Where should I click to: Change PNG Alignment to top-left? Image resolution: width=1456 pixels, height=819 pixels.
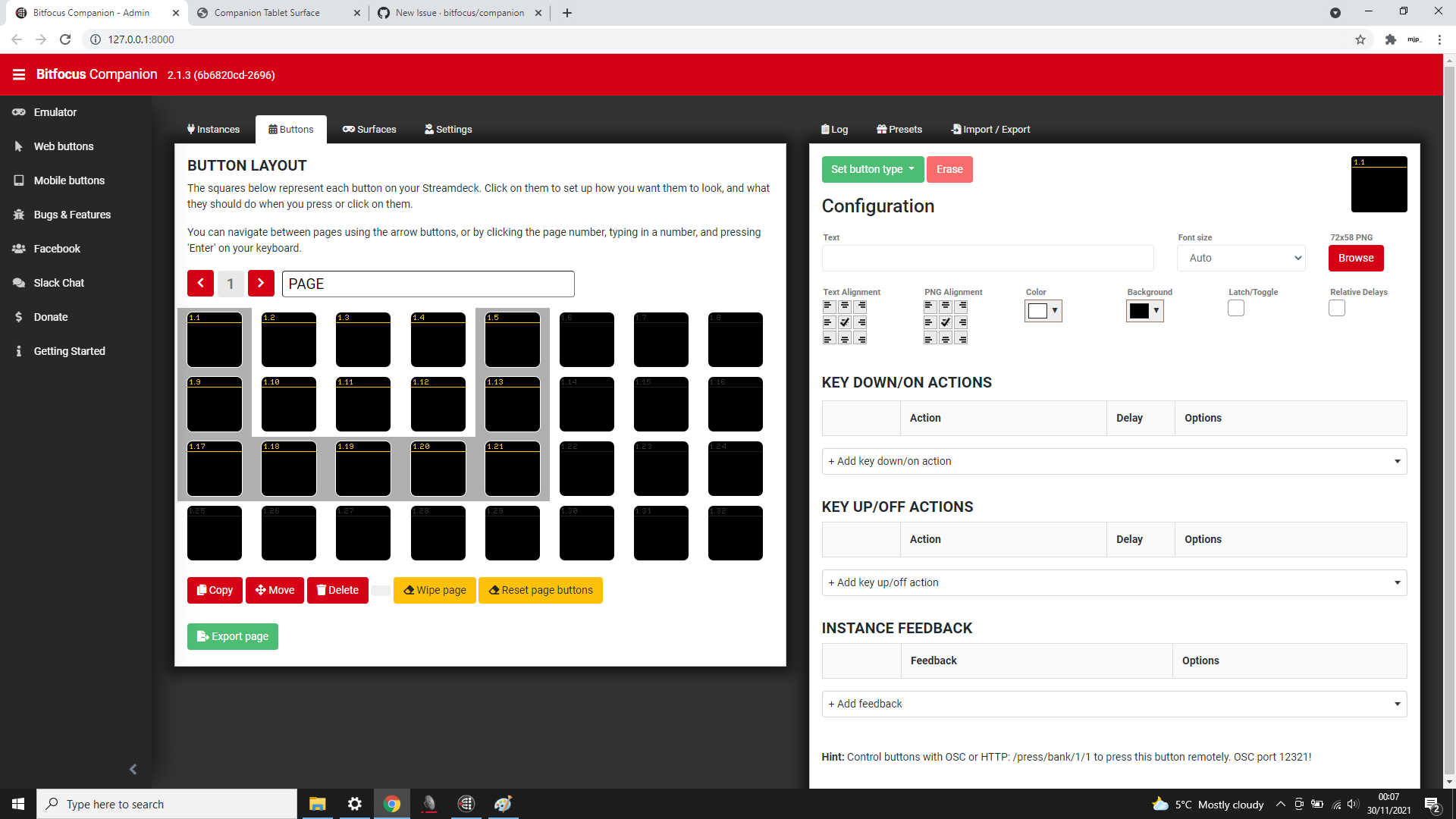[929, 306]
